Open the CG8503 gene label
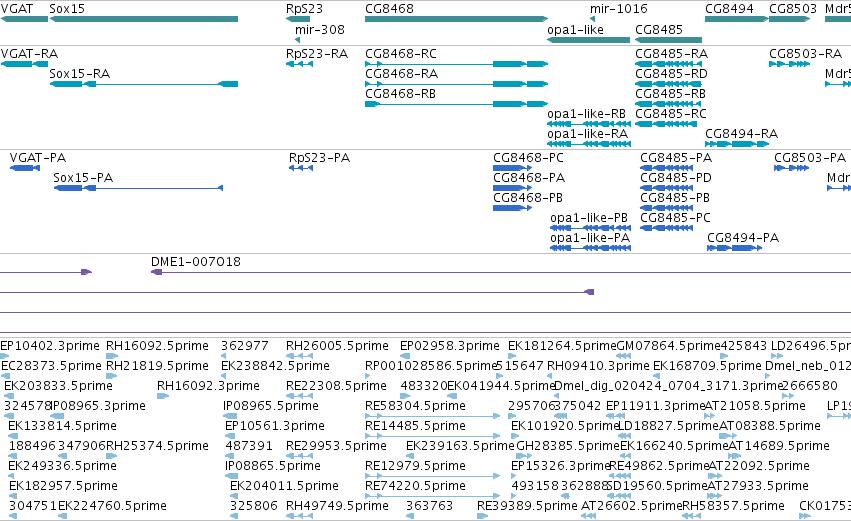This screenshot has width=851, height=521. click(793, 9)
